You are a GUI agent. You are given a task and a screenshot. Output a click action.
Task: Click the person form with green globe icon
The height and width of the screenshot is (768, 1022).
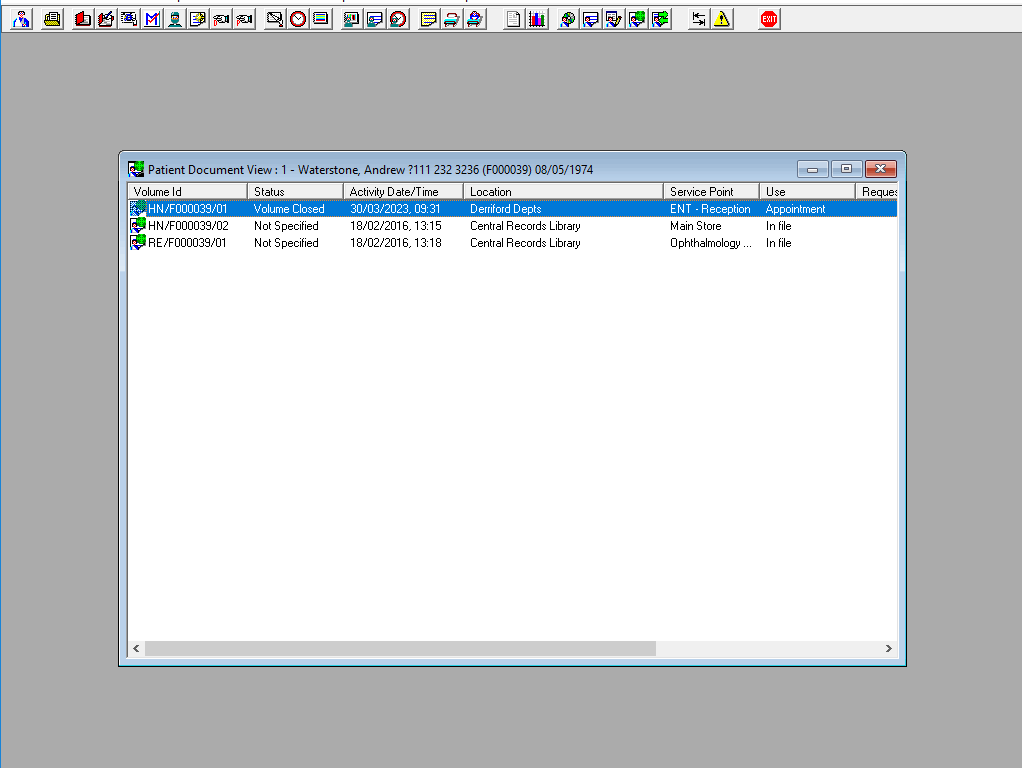coord(637,19)
